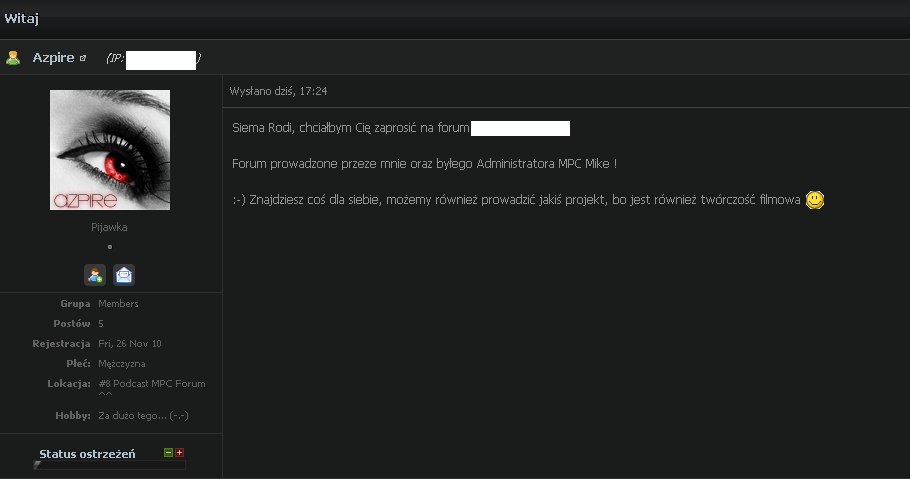Click the 'Members' group value
The height and width of the screenshot is (479, 910).
click(x=118, y=304)
